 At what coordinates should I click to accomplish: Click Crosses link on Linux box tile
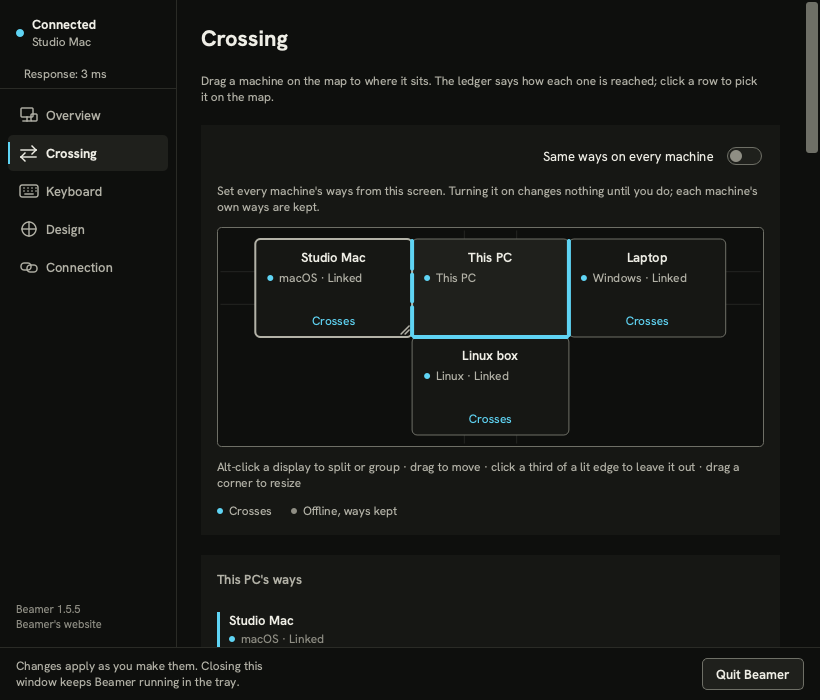point(490,419)
